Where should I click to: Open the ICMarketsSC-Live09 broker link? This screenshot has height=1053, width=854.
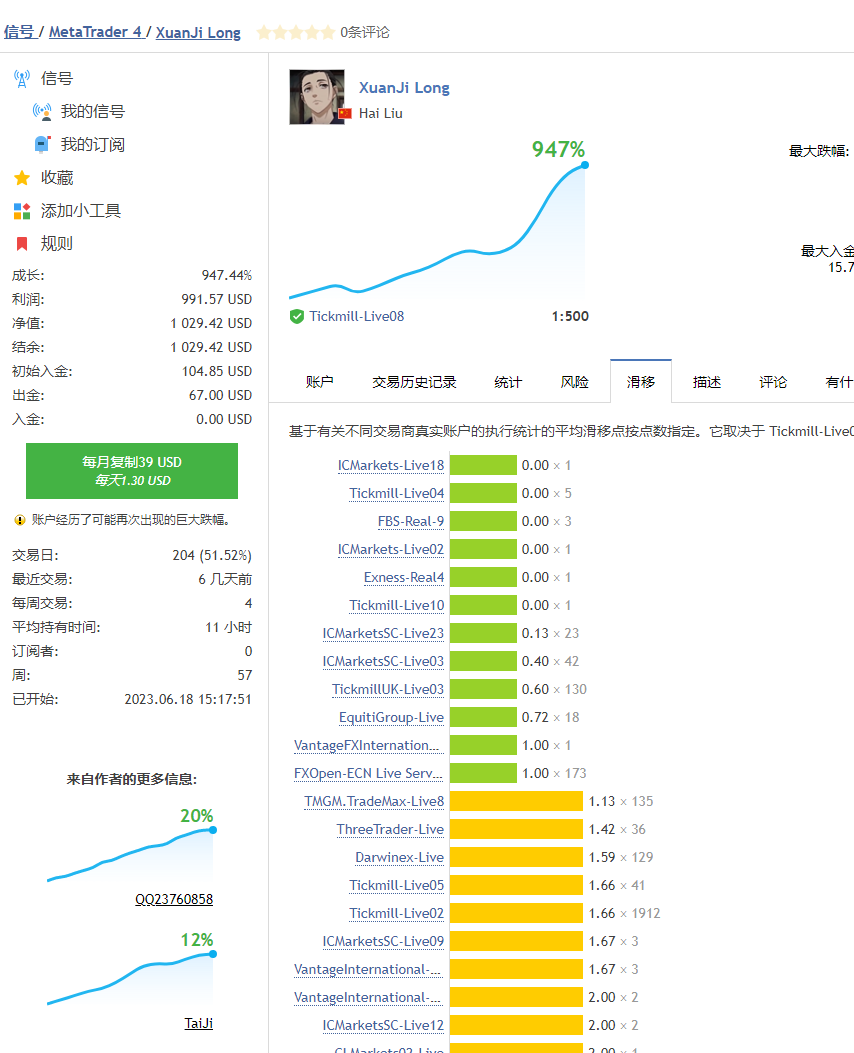(x=383, y=942)
